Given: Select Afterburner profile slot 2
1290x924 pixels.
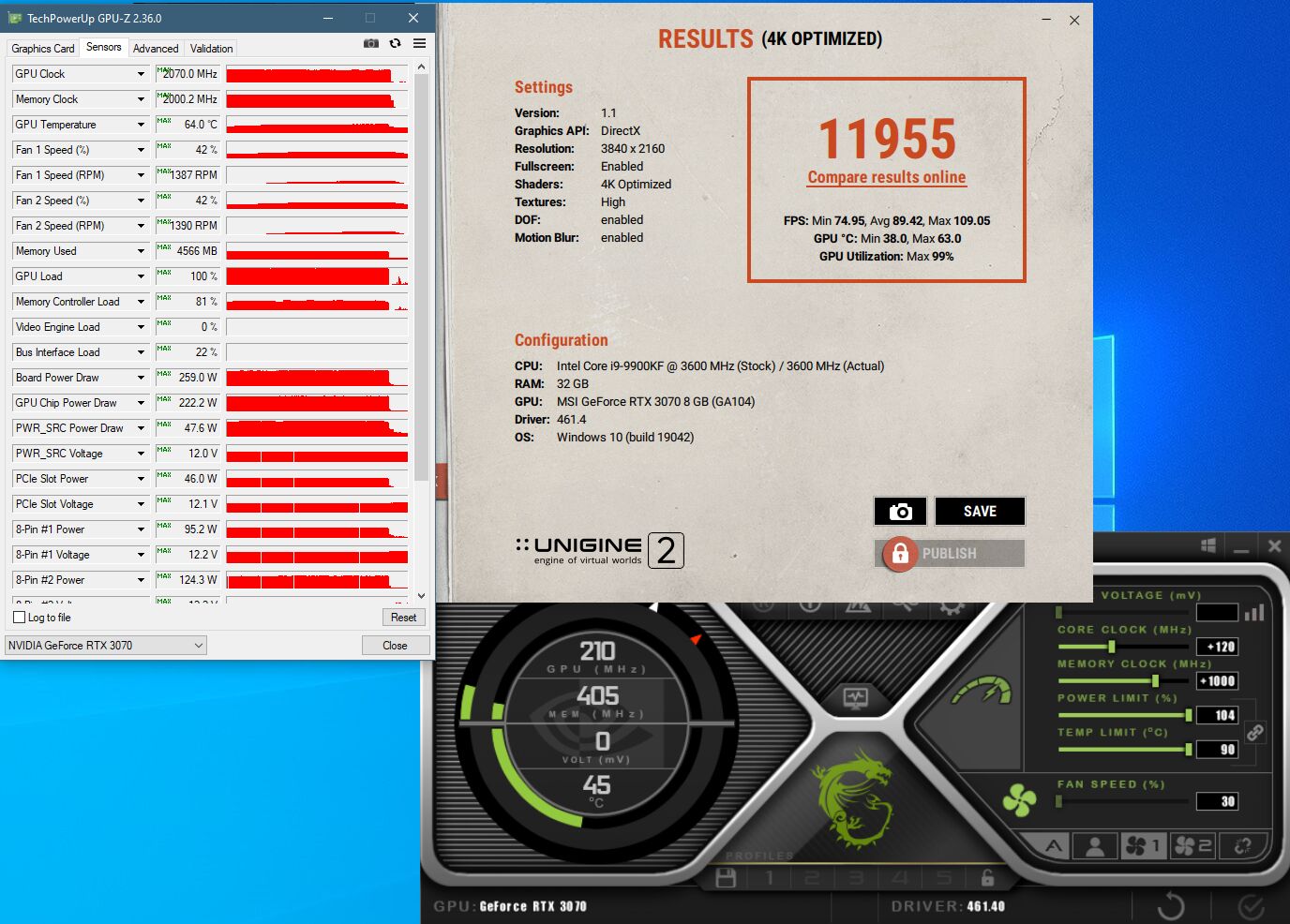Looking at the screenshot, I should click(x=812, y=878).
